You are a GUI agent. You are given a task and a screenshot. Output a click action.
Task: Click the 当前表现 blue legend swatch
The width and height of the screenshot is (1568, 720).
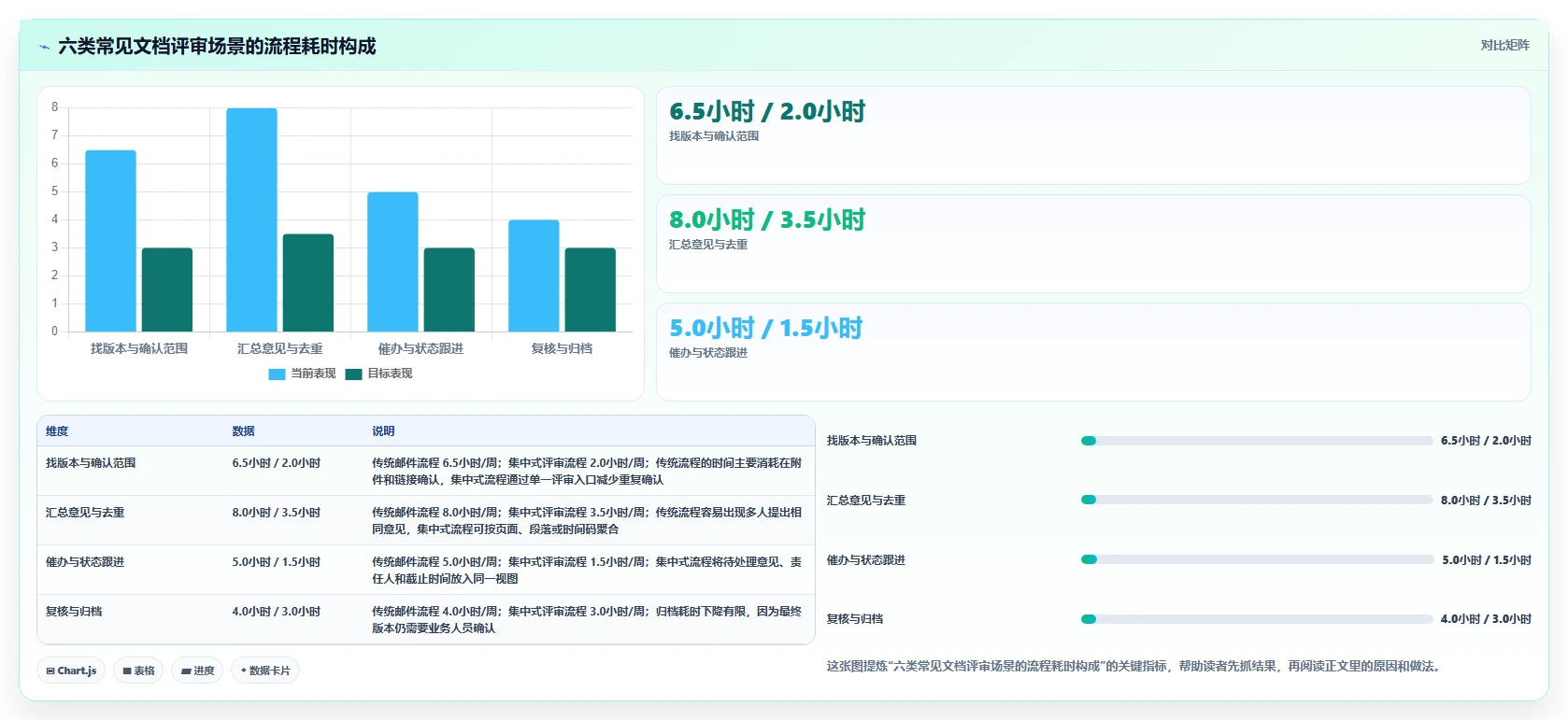coord(277,374)
